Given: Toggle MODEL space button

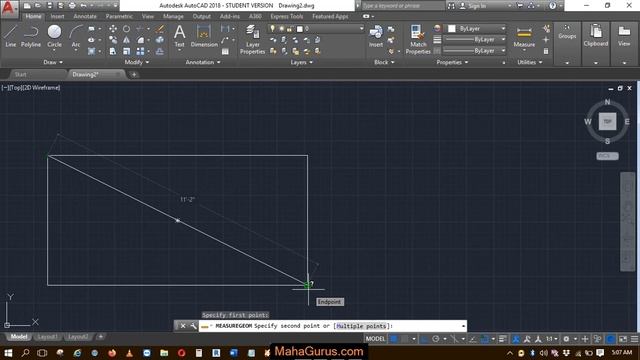Looking at the screenshot, I should point(375,339).
